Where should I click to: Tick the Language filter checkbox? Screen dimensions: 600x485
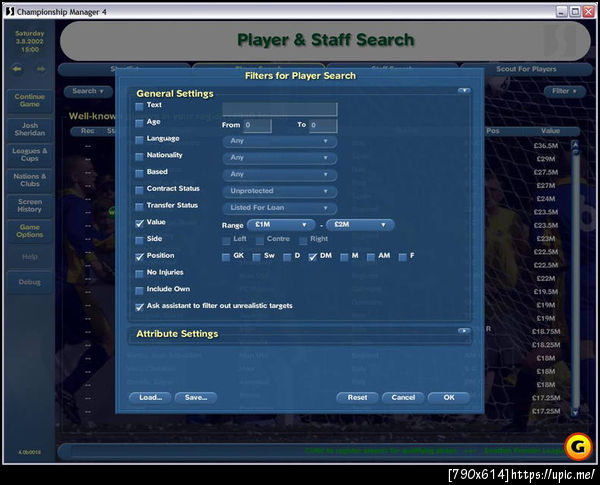click(x=139, y=140)
